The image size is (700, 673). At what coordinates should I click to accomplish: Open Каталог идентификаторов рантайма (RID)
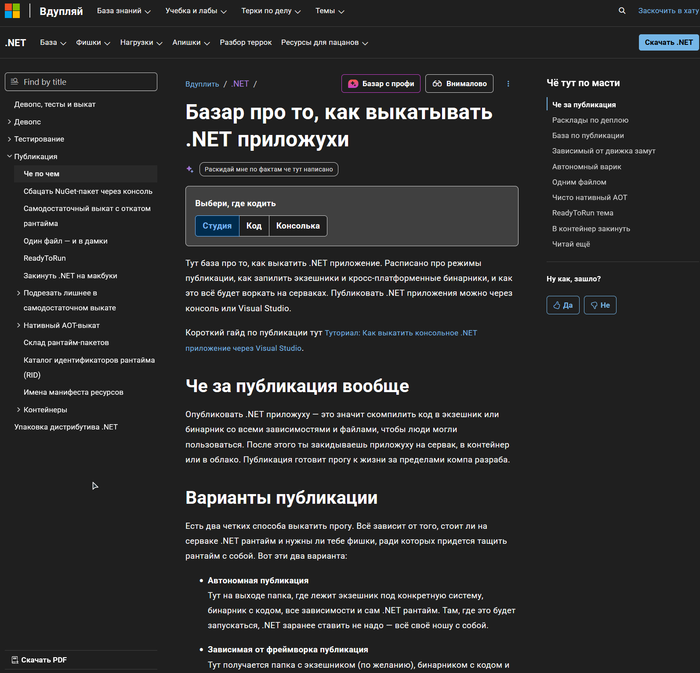pos(89,367)
